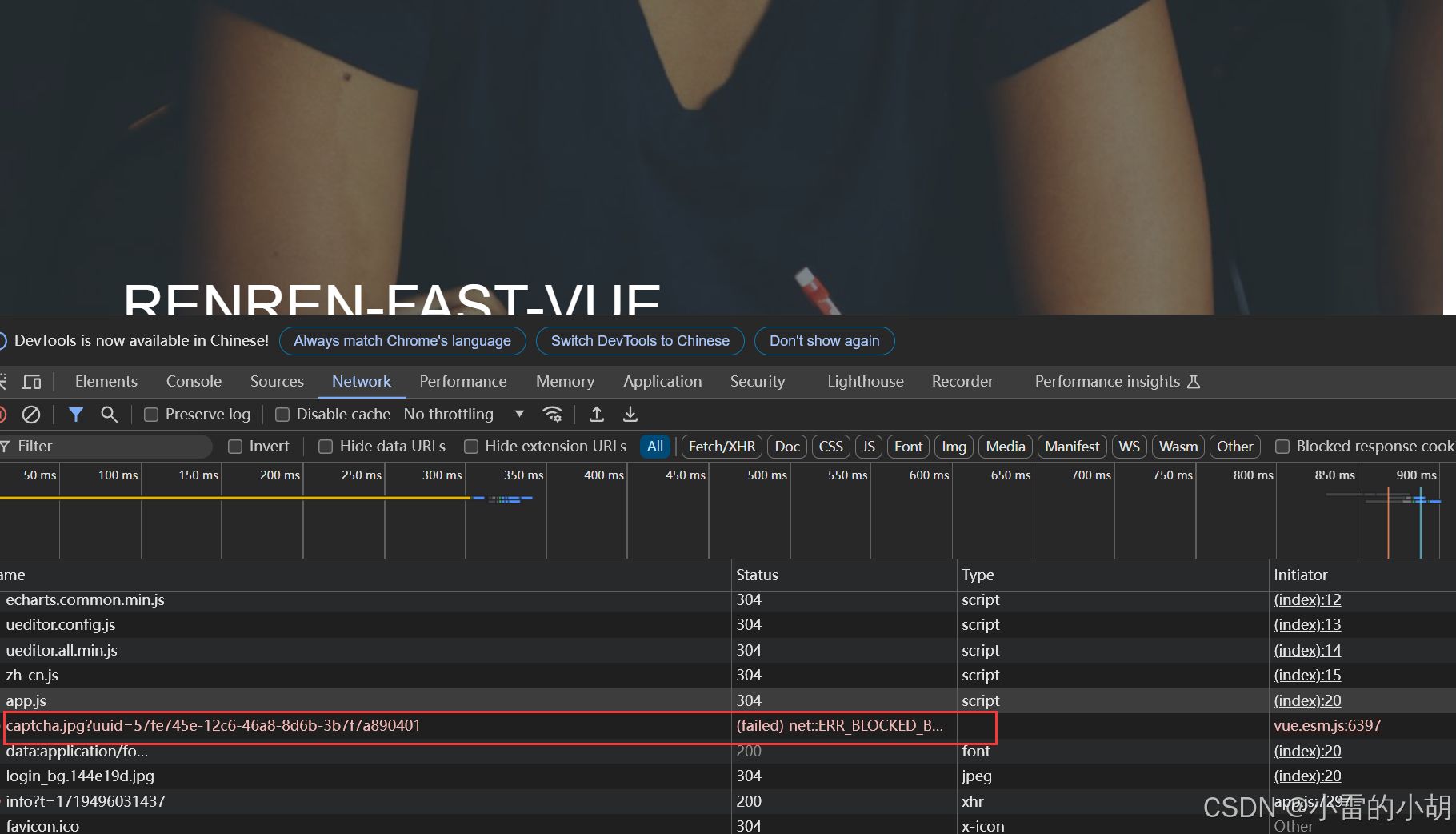Viewport: 1456px width, 834px height.
Task: Open the Sources tab
Action: click(277, 382)
